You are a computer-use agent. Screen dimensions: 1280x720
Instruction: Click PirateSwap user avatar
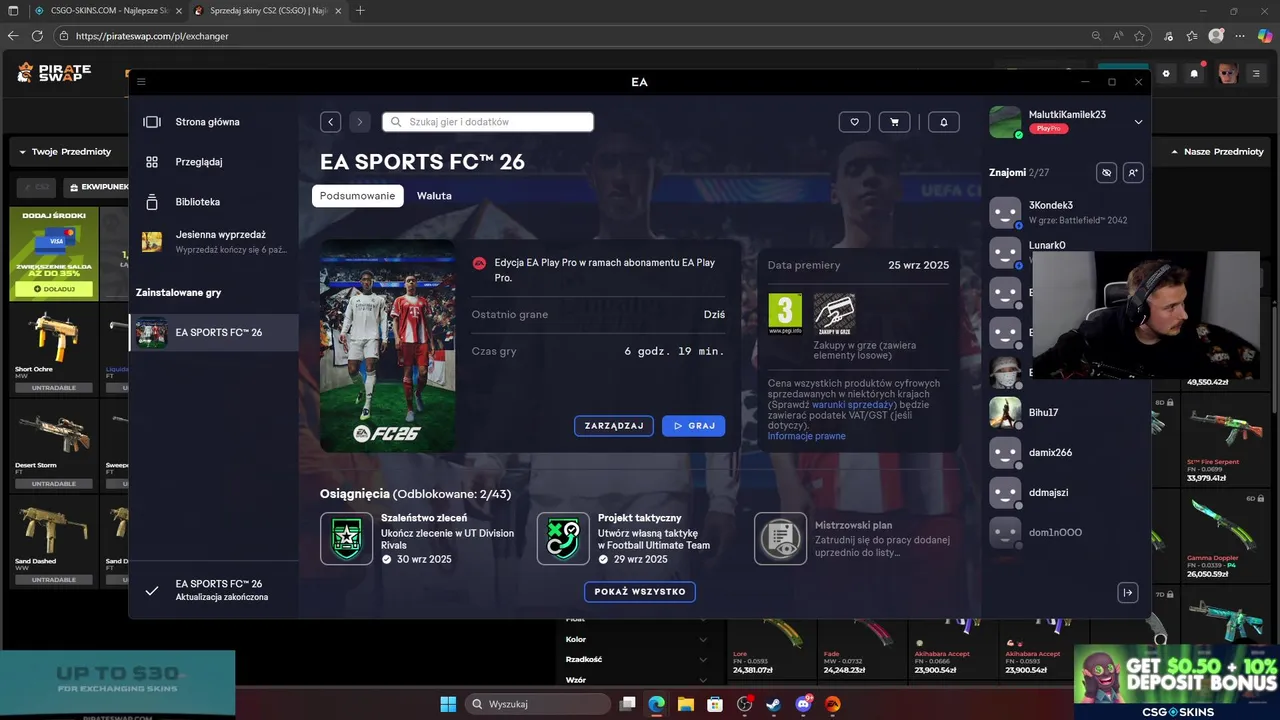click(1227, 73)
